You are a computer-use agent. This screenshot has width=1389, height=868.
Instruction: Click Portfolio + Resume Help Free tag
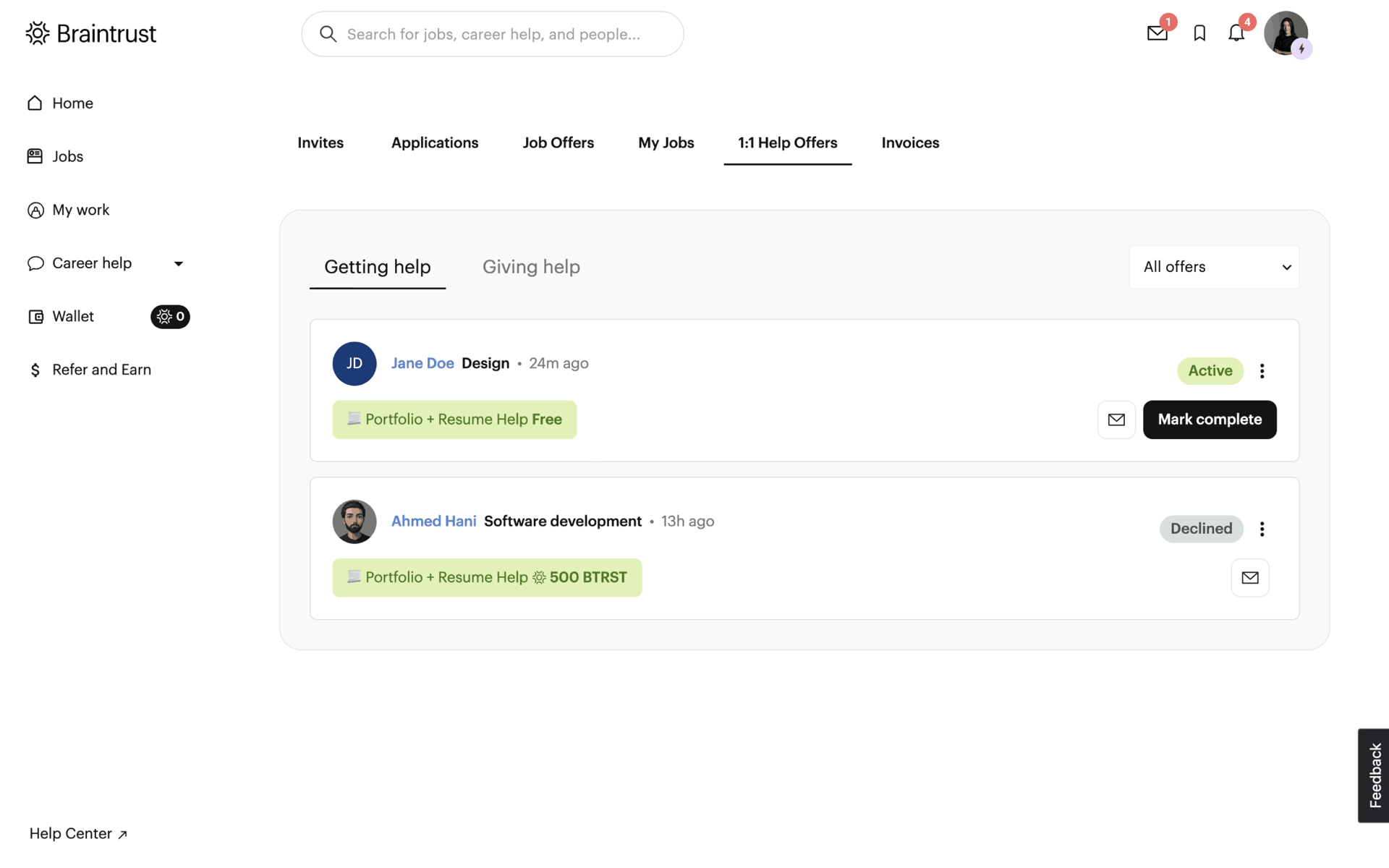(454, 420)
